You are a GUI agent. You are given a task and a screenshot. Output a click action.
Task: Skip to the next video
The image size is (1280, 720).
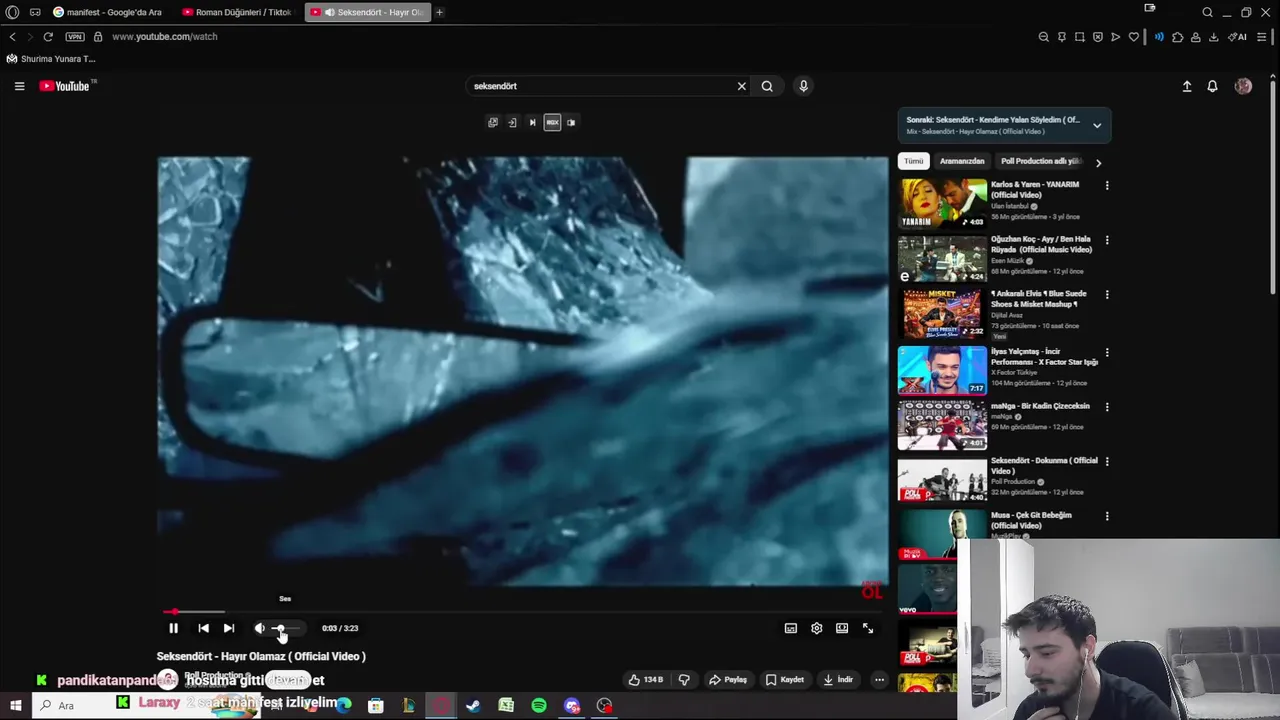pyautogui.click(x=229, y=628)
